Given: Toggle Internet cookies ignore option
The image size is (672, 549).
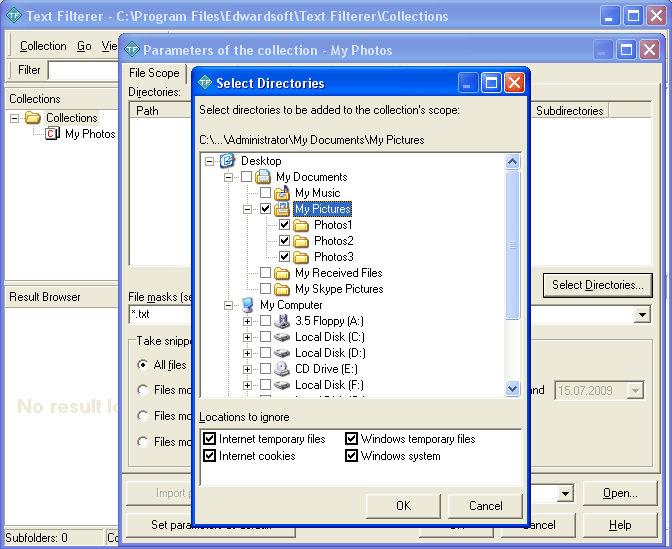Looking at the screenshot, I should click(x=210, y=455).
